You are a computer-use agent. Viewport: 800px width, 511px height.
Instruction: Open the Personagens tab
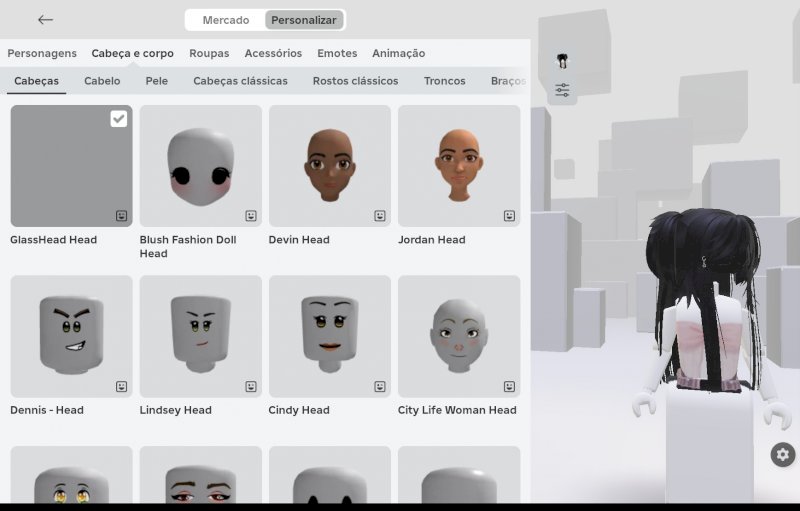[42, 53]
